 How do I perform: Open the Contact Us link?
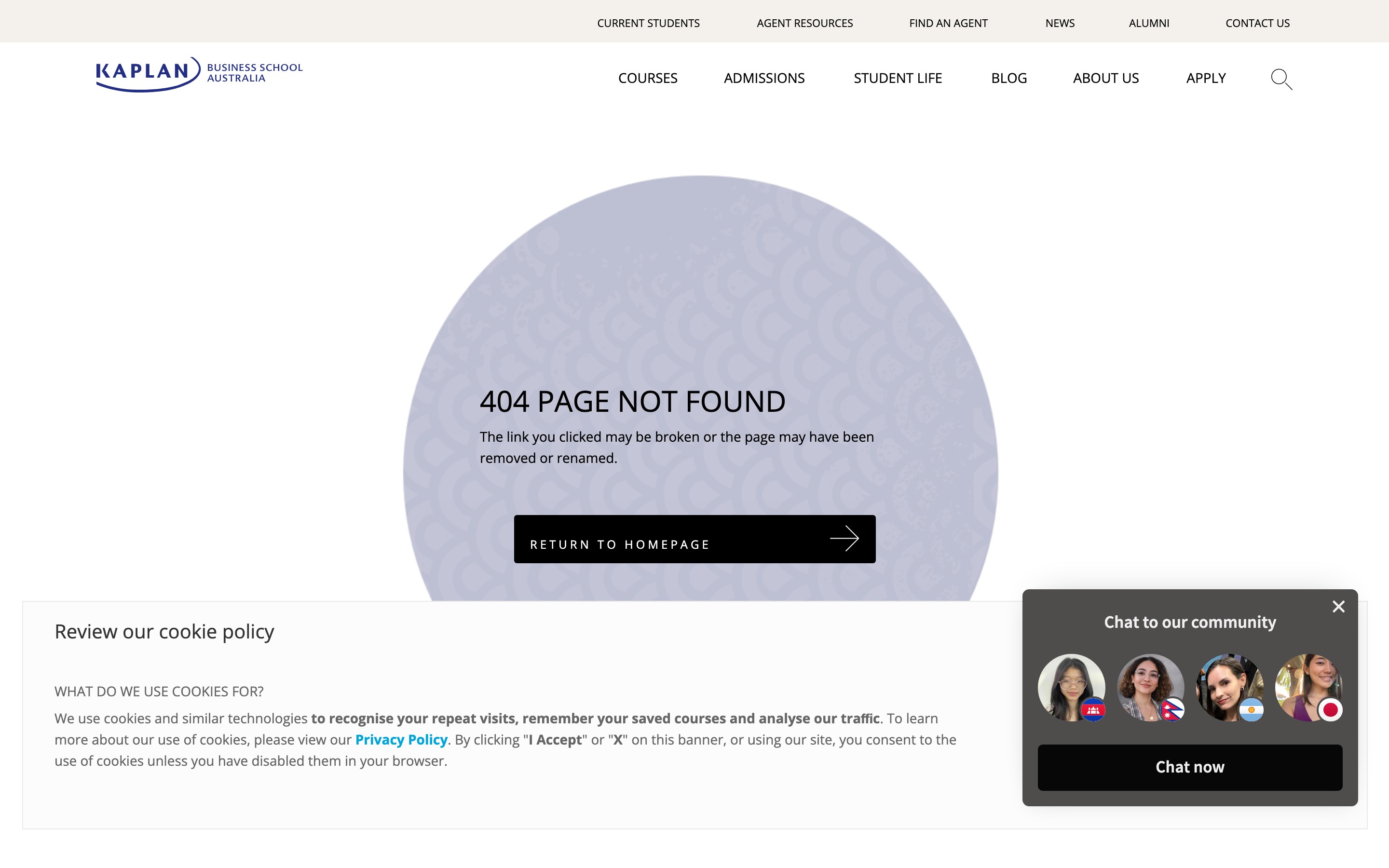click(1257, 23)
